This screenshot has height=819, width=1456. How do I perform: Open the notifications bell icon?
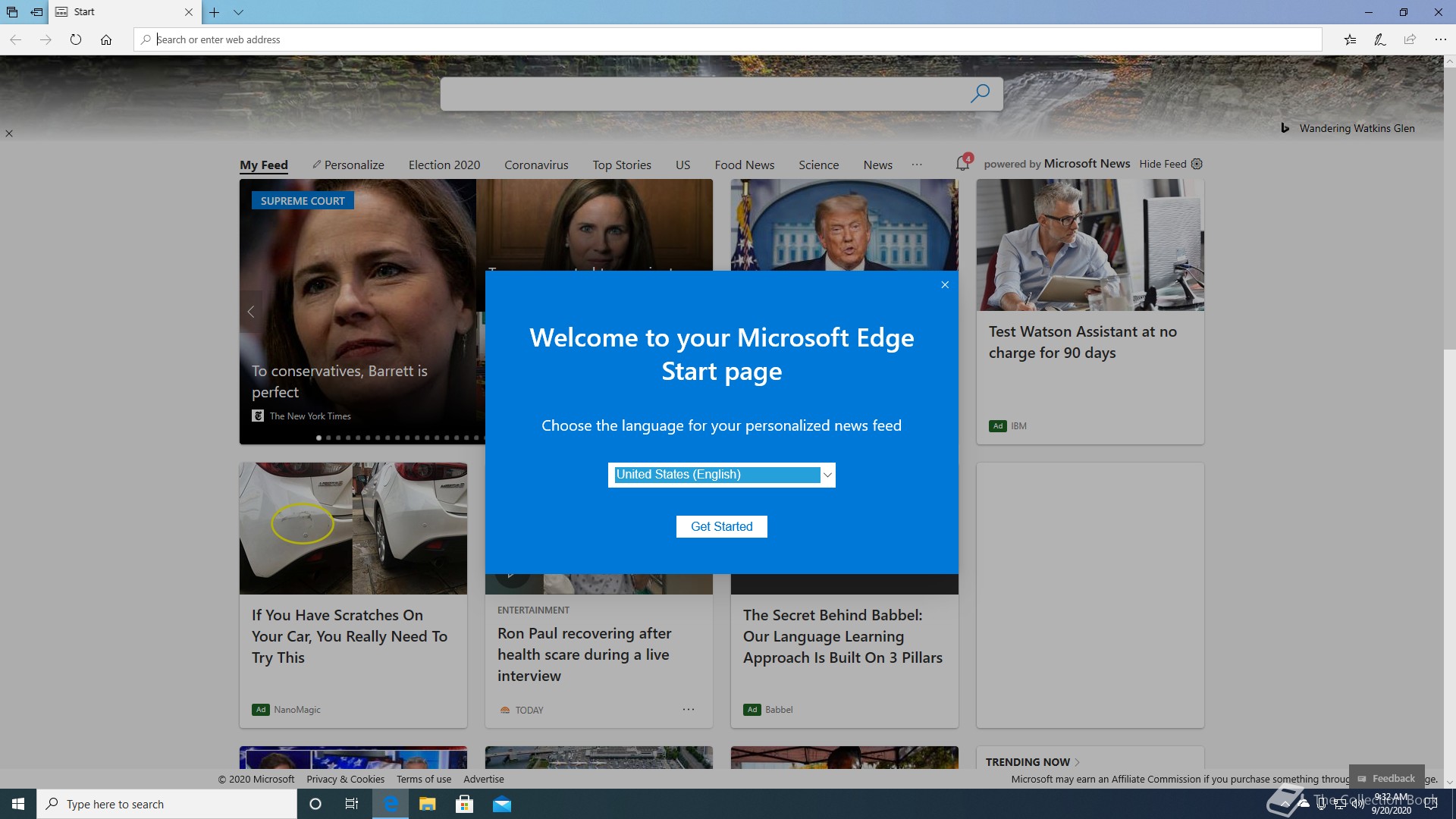962,163
